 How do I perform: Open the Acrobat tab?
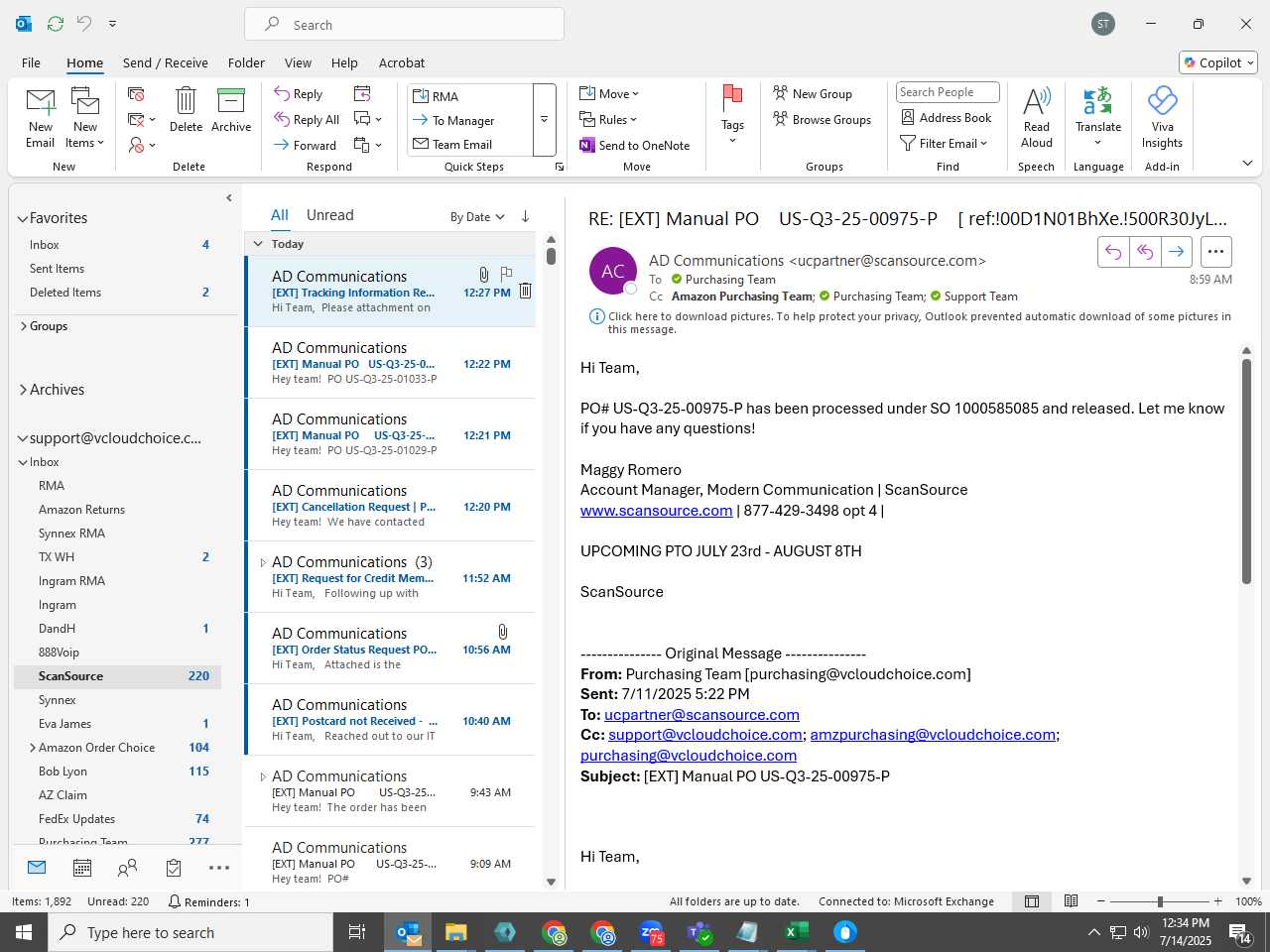[x=402, y=62]
